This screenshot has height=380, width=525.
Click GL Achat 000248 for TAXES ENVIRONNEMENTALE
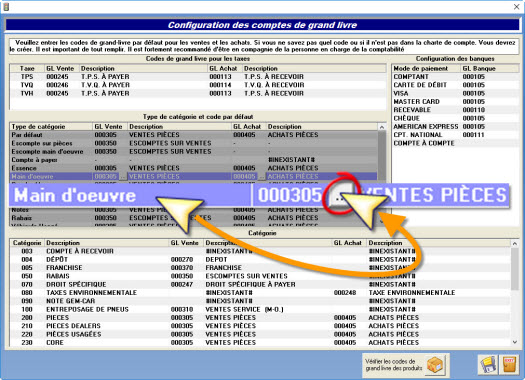(x=345, y=293)
